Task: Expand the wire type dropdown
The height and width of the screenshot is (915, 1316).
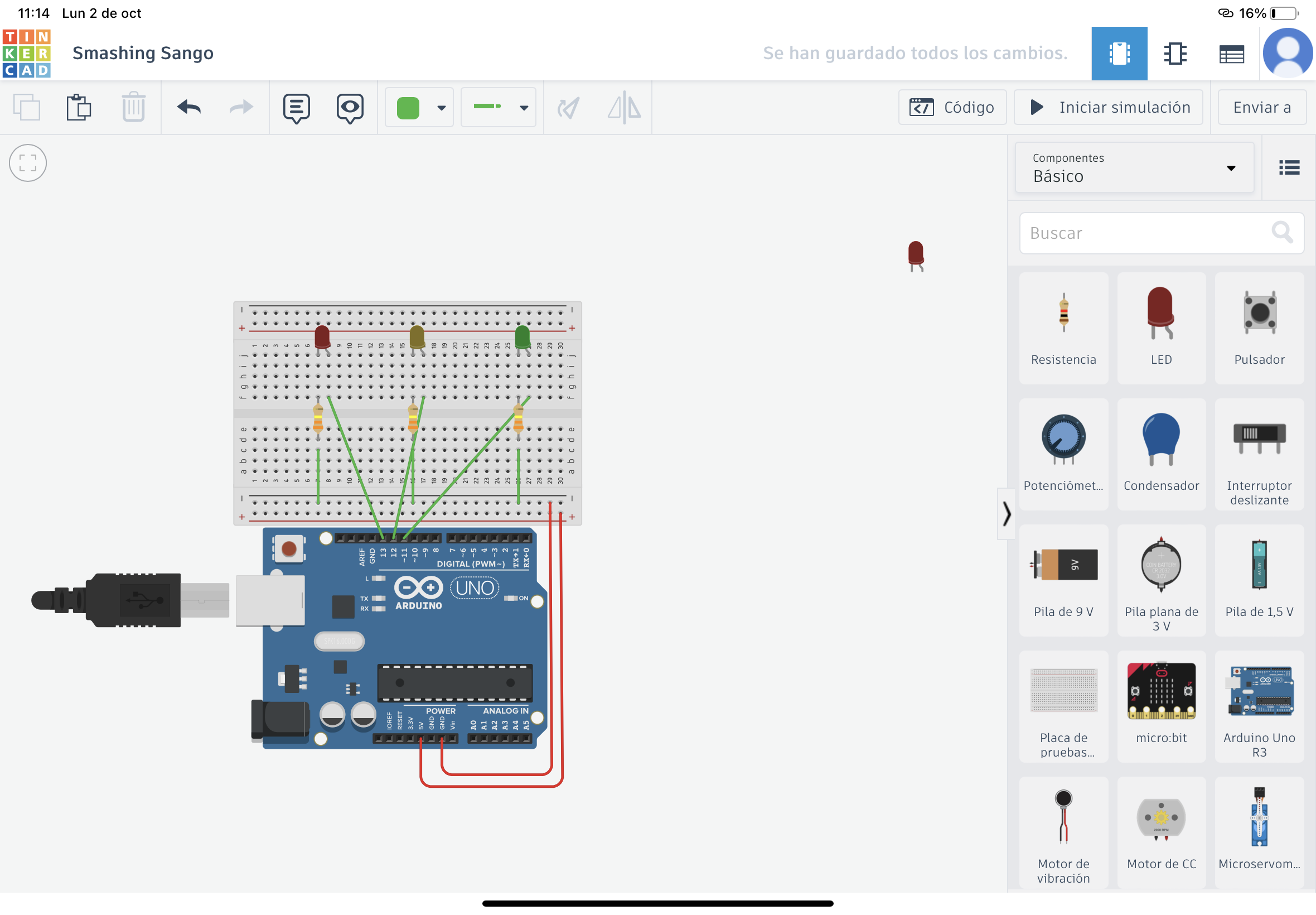Action: (x=524, y=107)
